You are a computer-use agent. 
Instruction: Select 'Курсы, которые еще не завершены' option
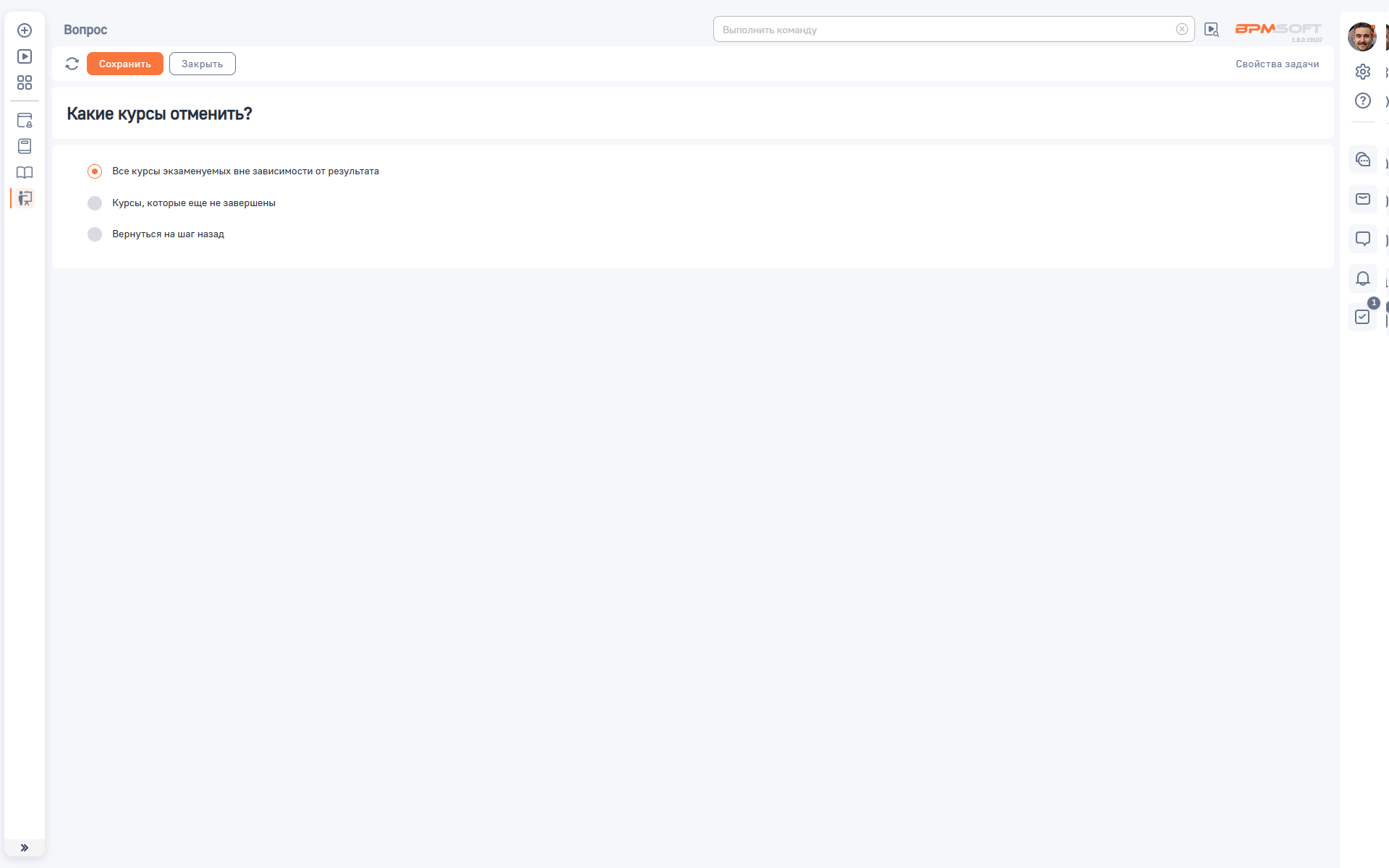tap(95, 203)
